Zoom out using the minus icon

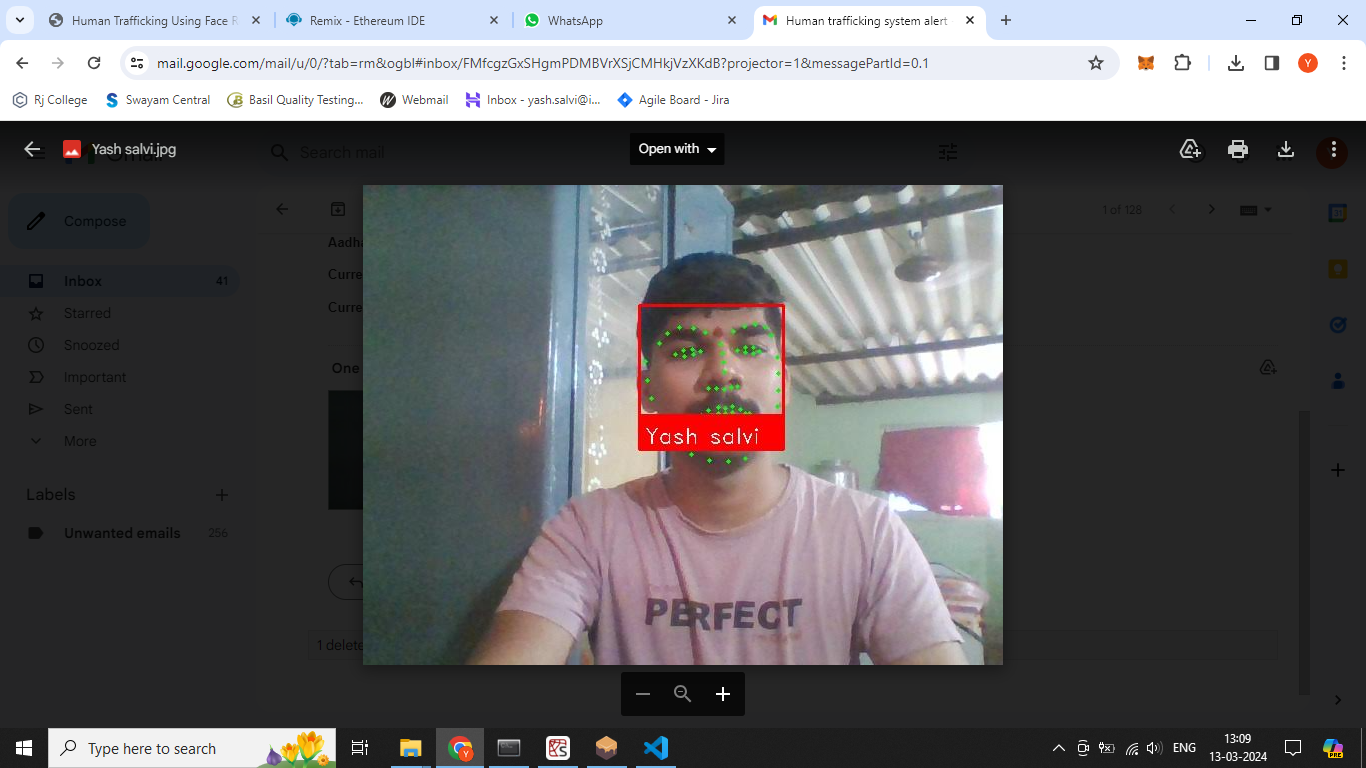643,694
